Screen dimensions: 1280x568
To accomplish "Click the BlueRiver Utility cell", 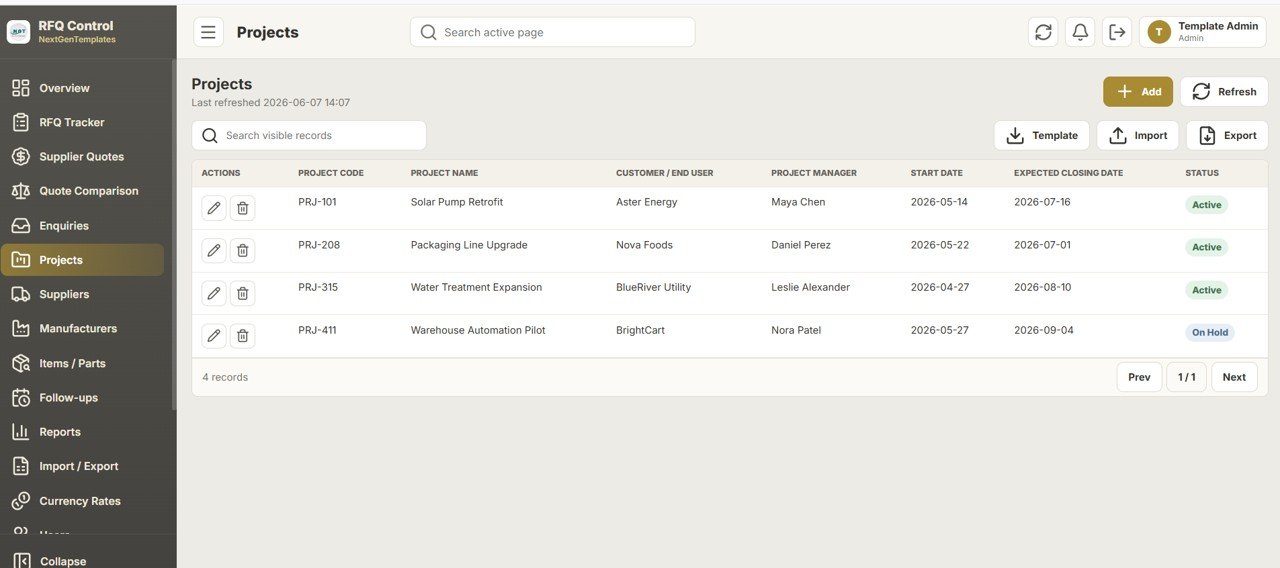I will 653,287.
